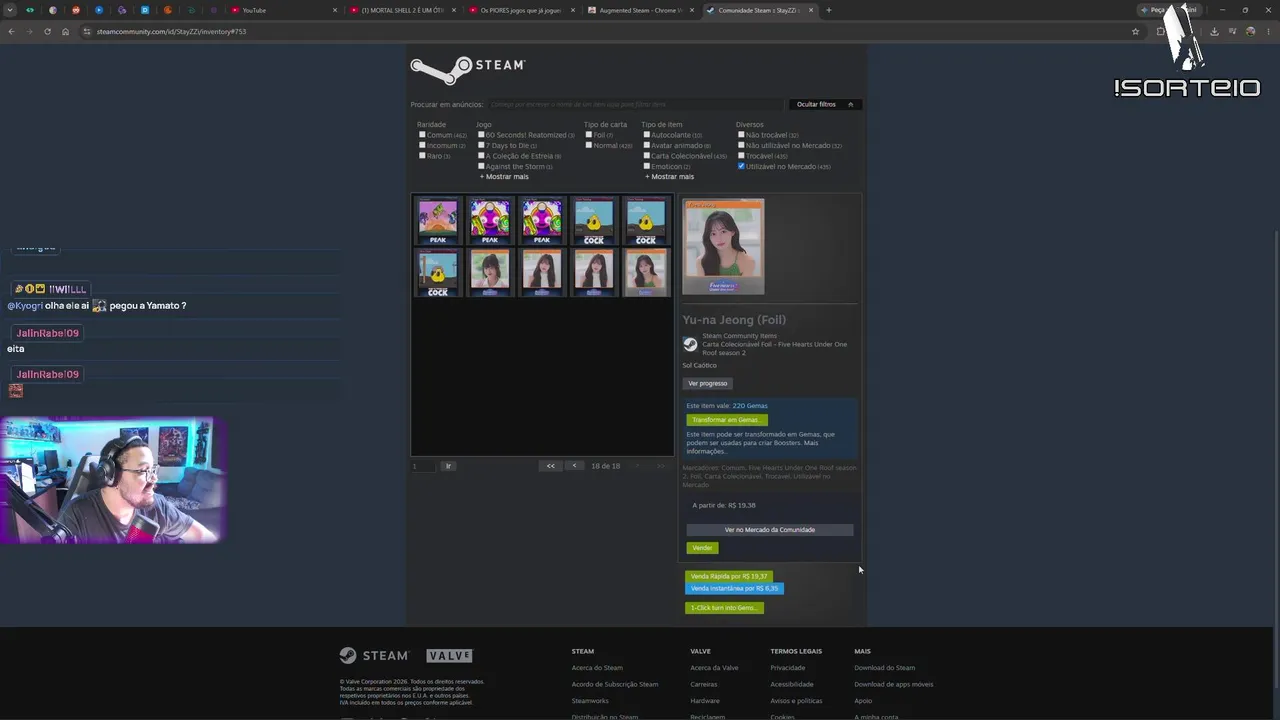Click 1-Click turn into Gems button
Screen dimensions: 1280x720
(x=724, y=608)
